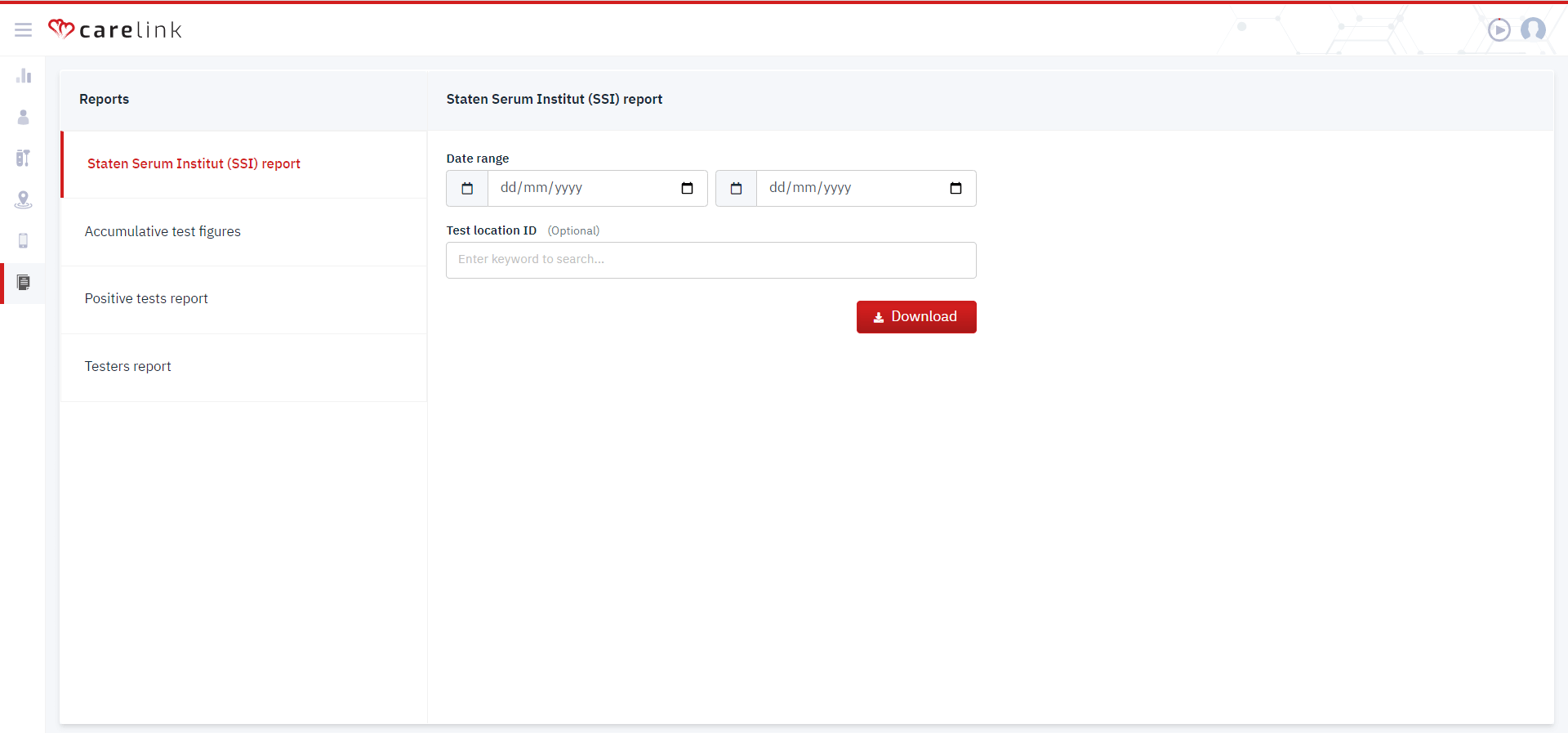Click calendar icon left of end date

(736, 189)
